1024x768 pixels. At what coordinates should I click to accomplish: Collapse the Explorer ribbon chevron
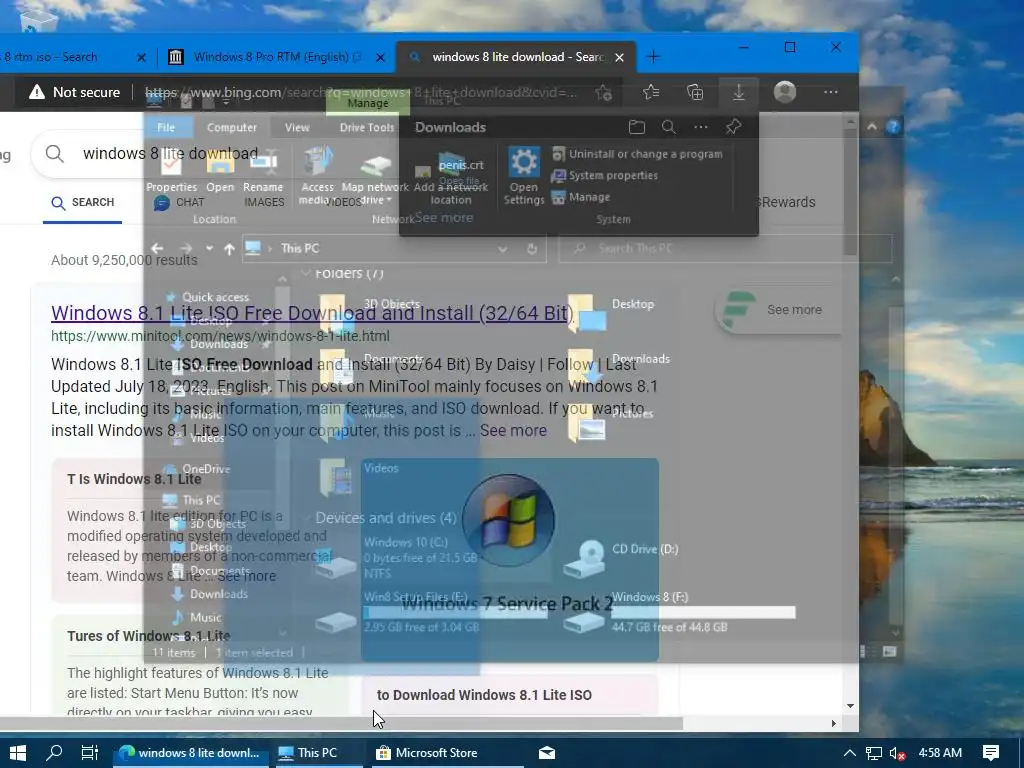point(872,127)
